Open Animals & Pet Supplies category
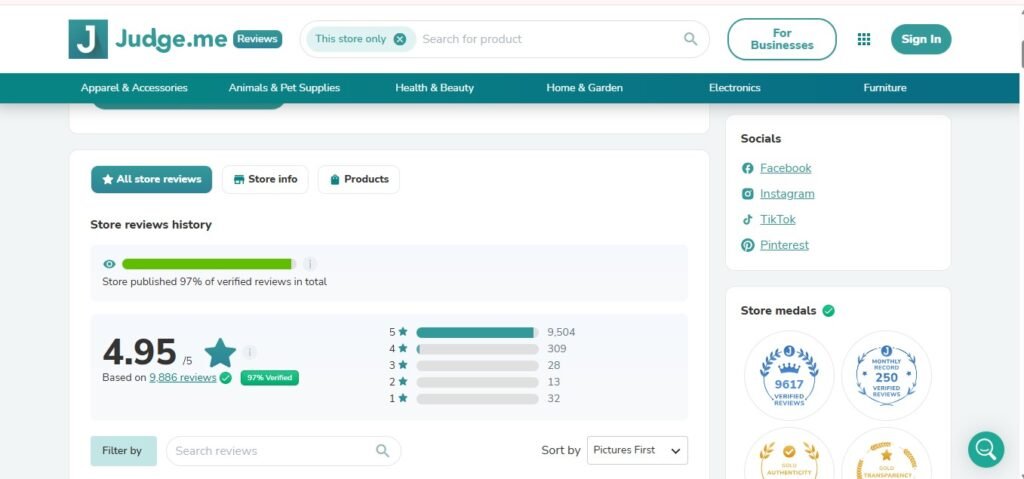This screenshot has width=1024, height=479. pos(284,88)
